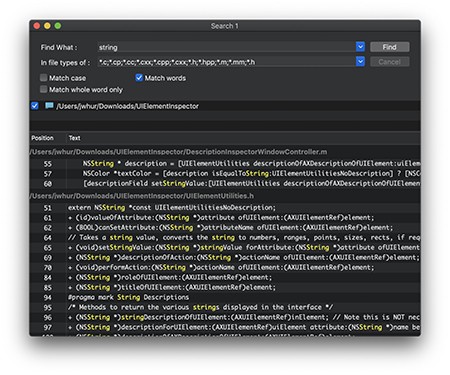Click the Text column header
The width and height of the screenshot is (450, 375).
point(74,138)
